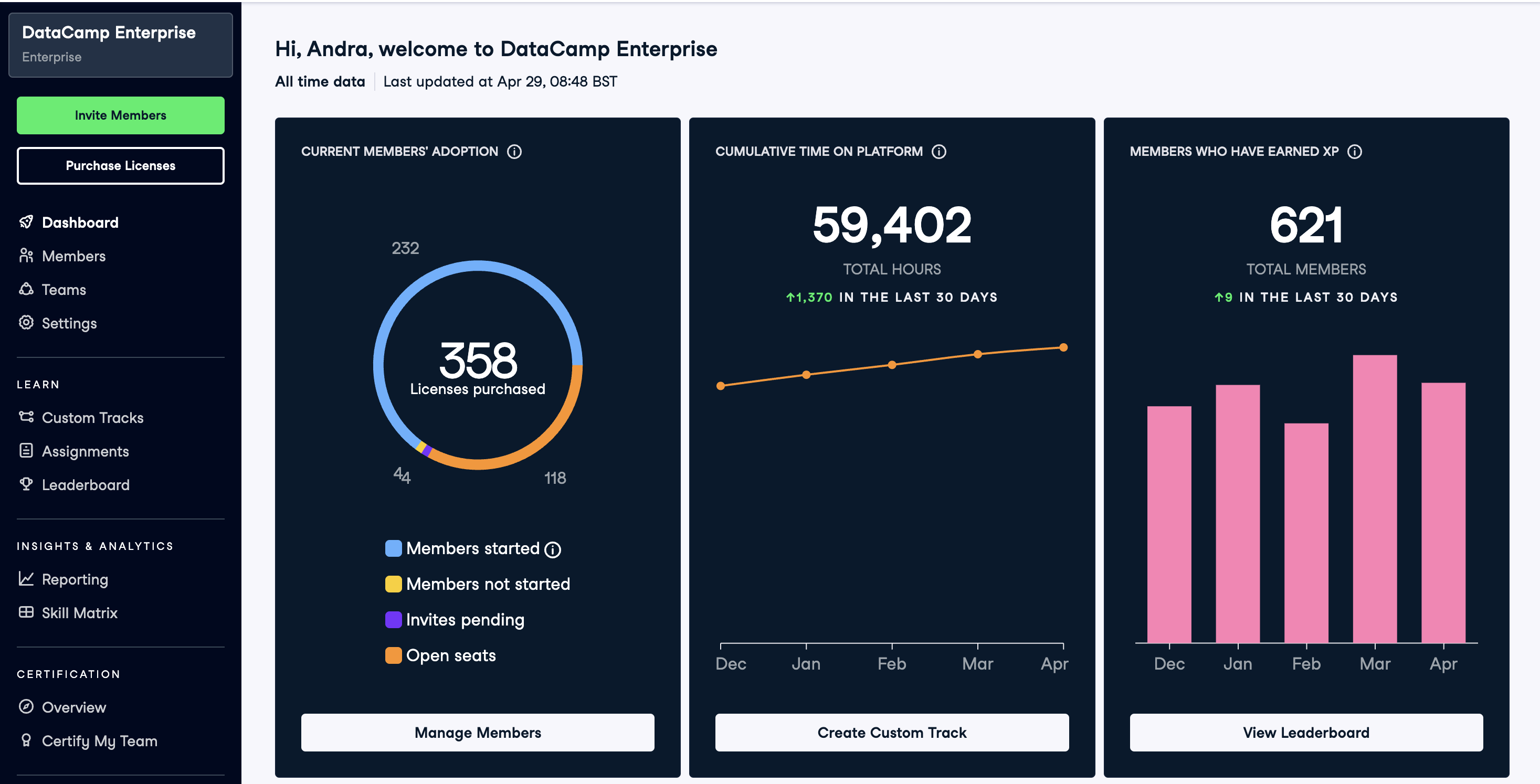Viewport: 1540px width, 784px height.
Task: Click the Dashboard rocket icon
Action: [x=26, y=223]
